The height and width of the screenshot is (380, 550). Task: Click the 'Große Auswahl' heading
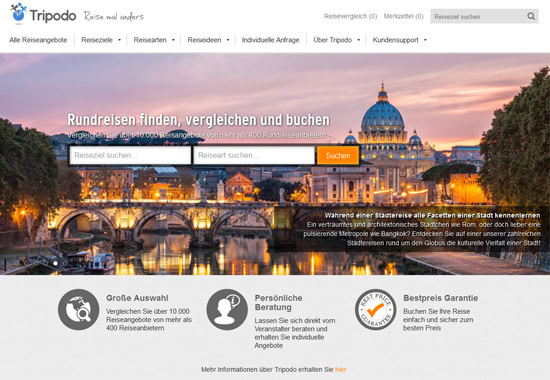[137, 298]
